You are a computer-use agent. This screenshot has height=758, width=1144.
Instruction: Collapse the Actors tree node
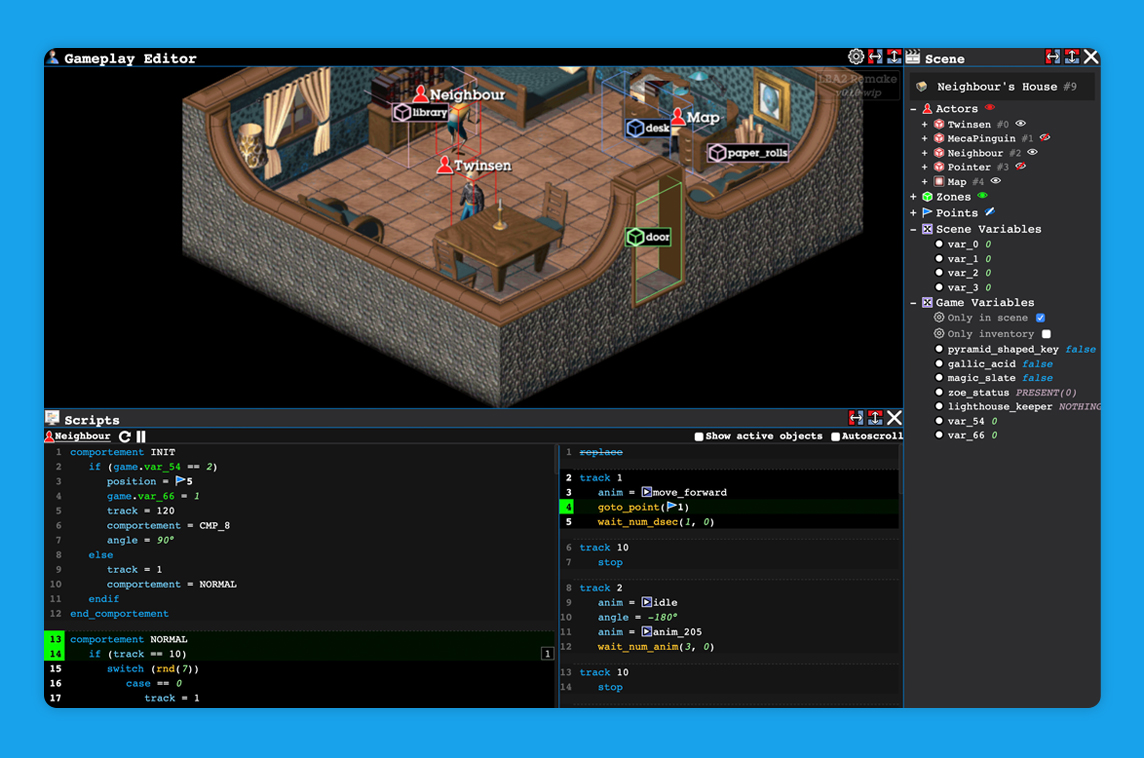913,109
